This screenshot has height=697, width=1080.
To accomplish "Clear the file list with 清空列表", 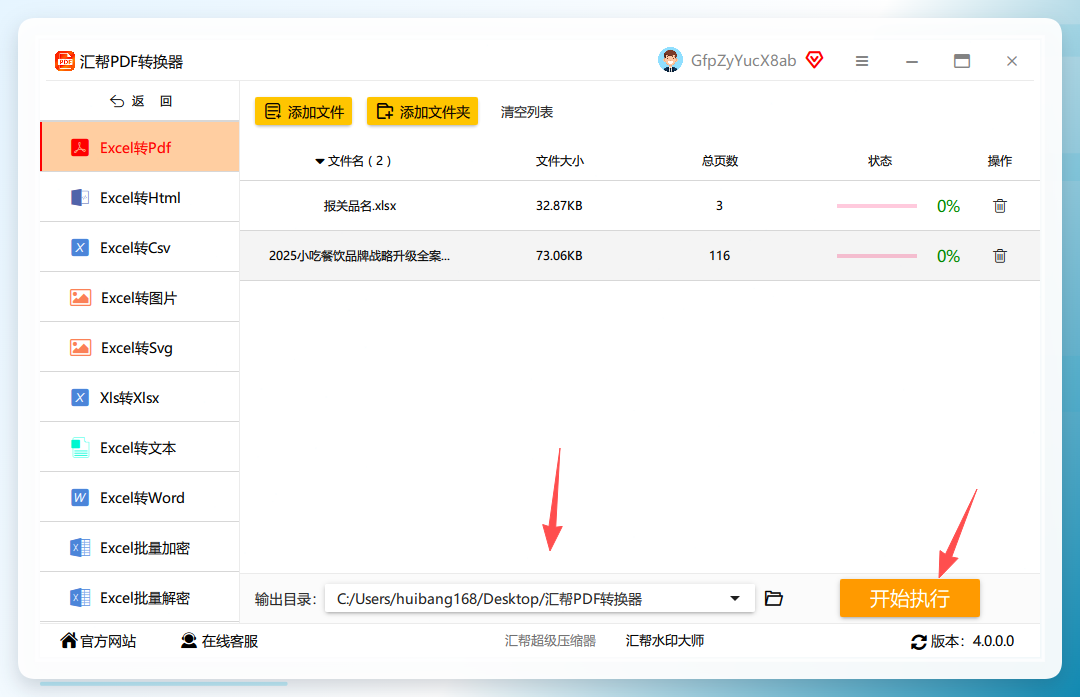I will point(527,112).
